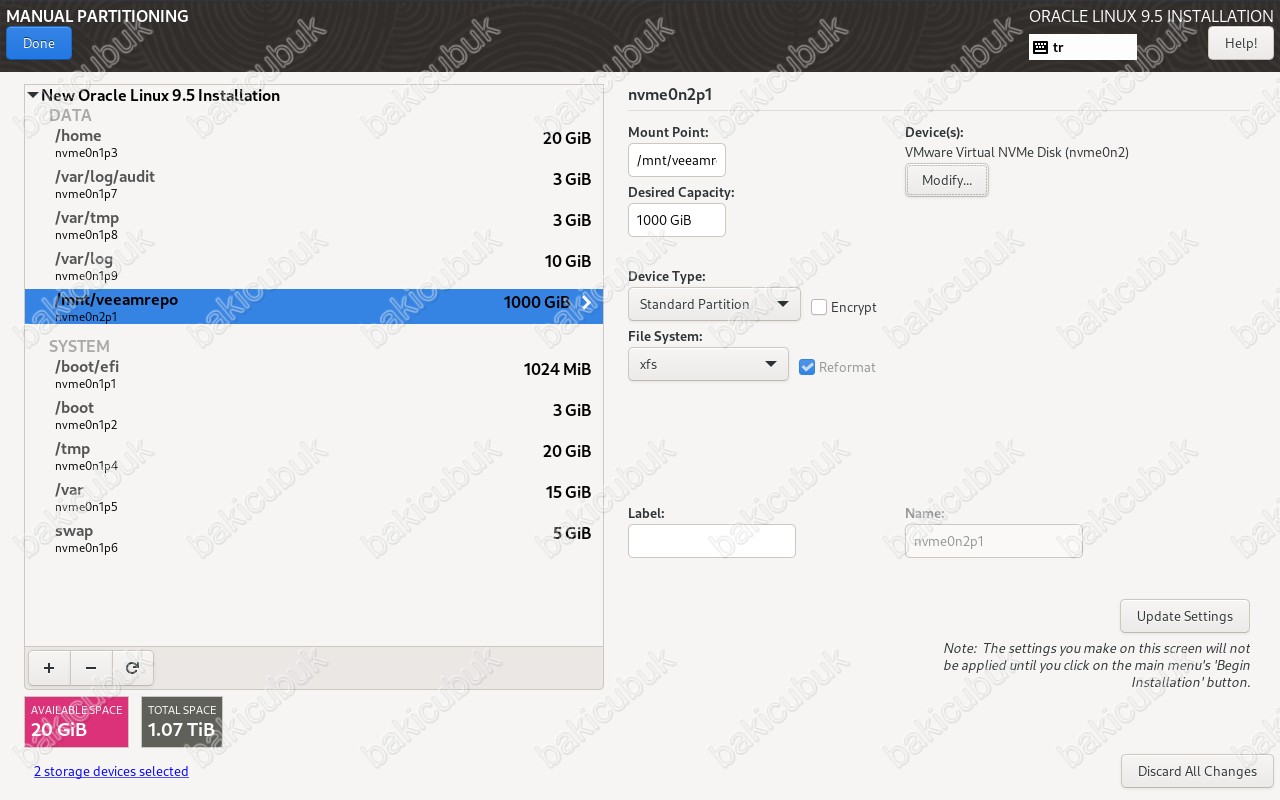This screenshot has height=800, width=1280.
Task: Click the Done button
Action: [39, 43]
